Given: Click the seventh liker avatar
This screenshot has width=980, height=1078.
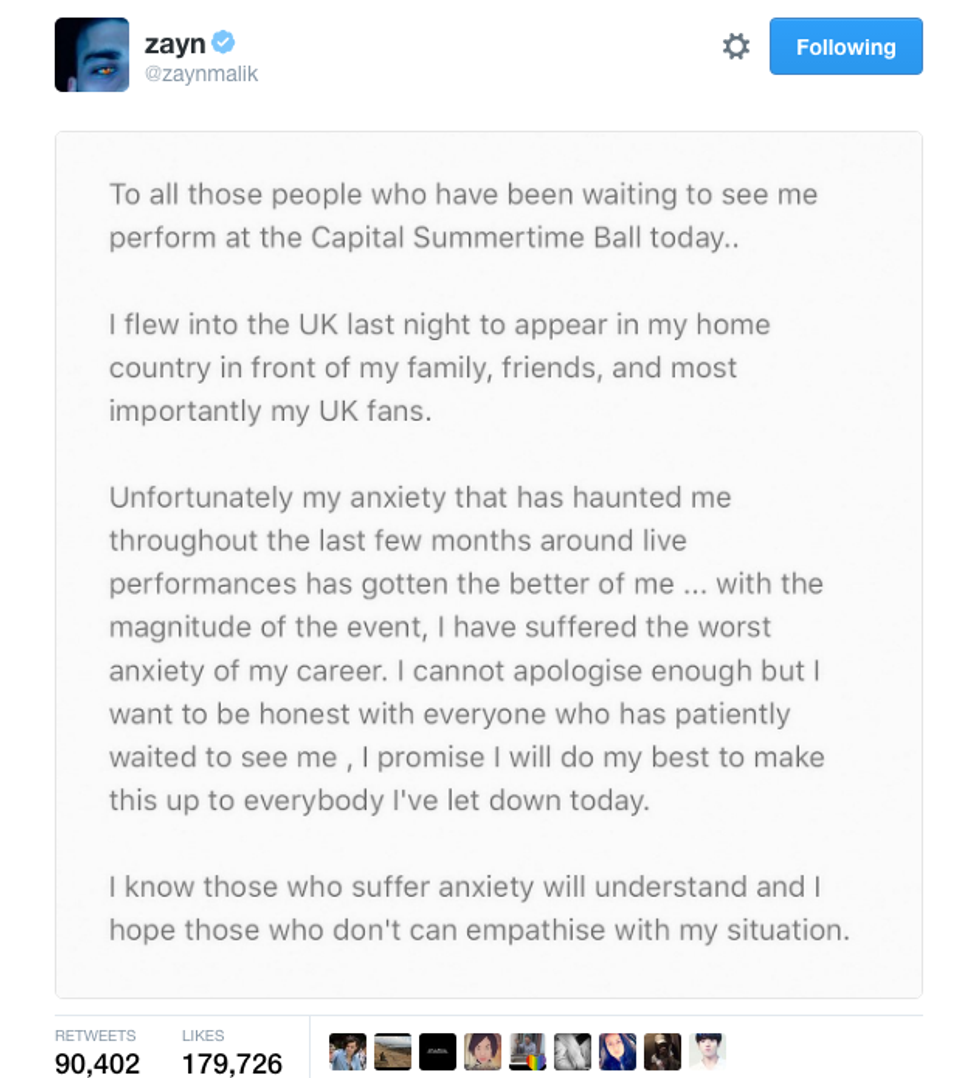Looking at the screenshot, I should pos(618,1052).
